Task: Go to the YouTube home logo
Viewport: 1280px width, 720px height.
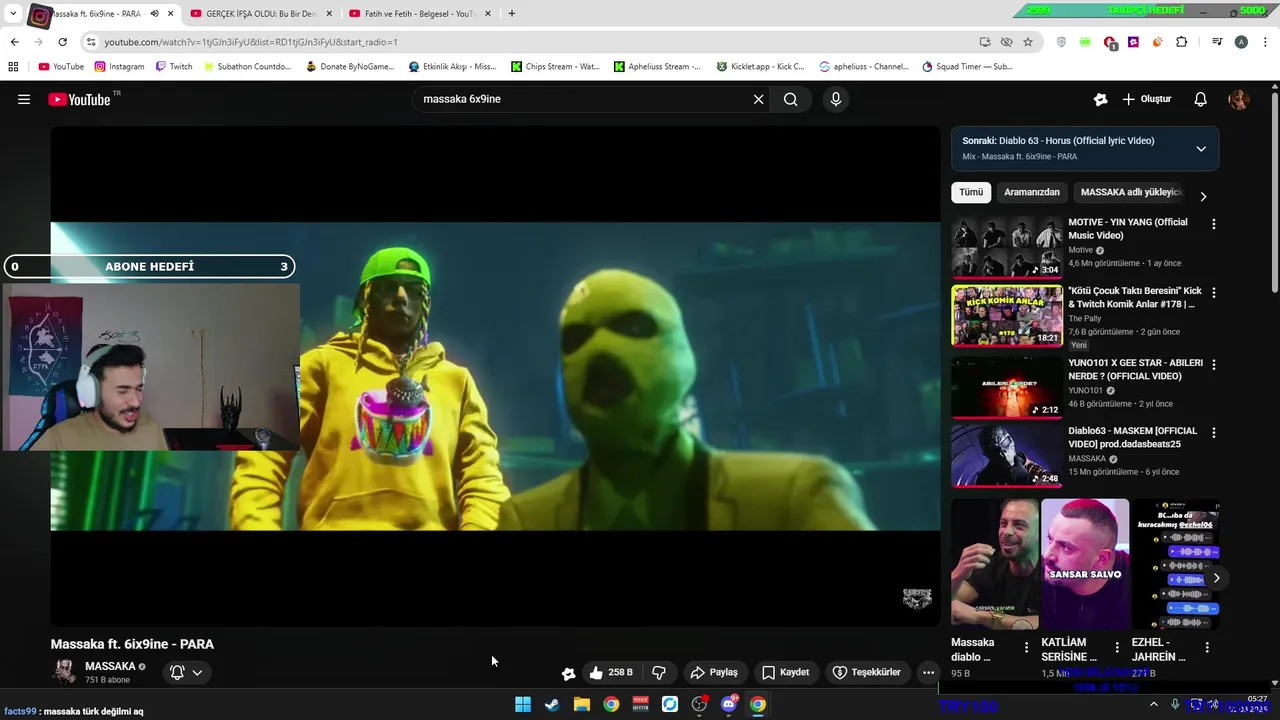Action: pos(79,99)
